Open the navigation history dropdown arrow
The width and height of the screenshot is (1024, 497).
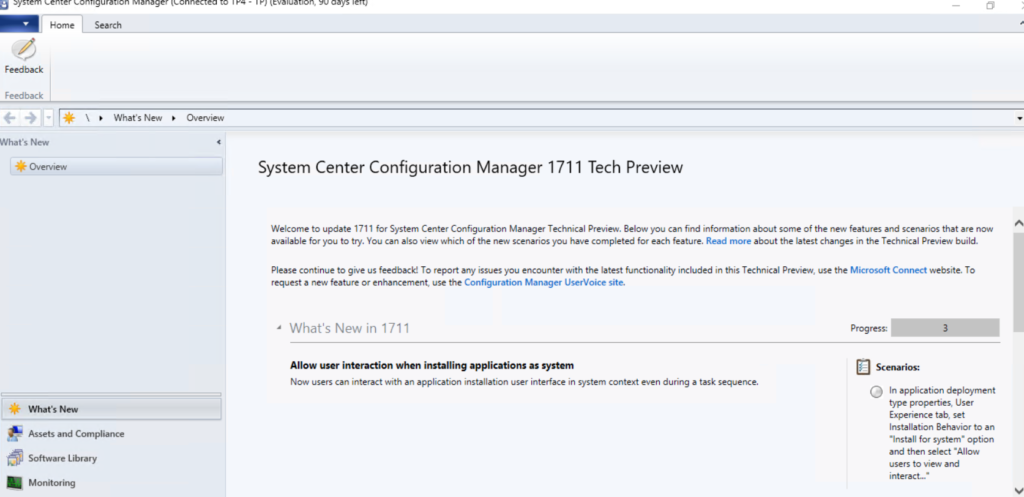coord(48,118)
